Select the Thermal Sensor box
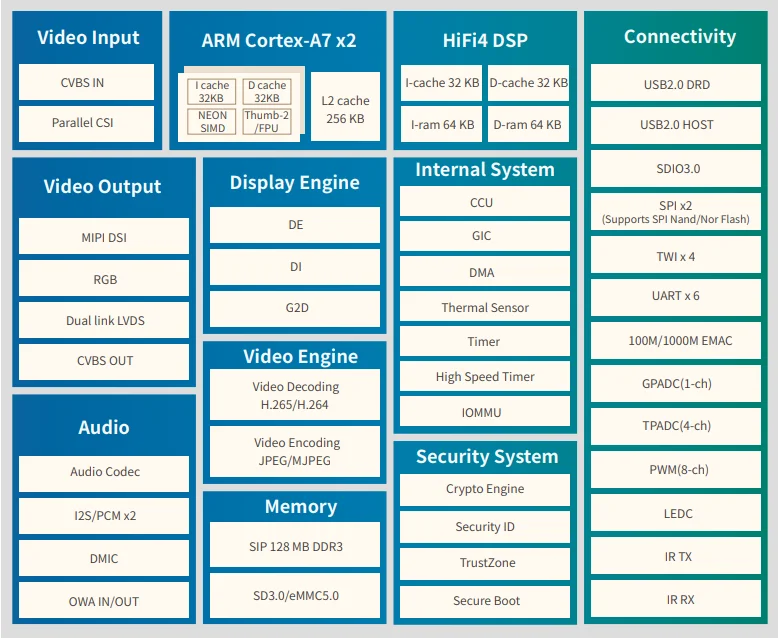Viewport: 778px width, 638px height. click(485, 308)
